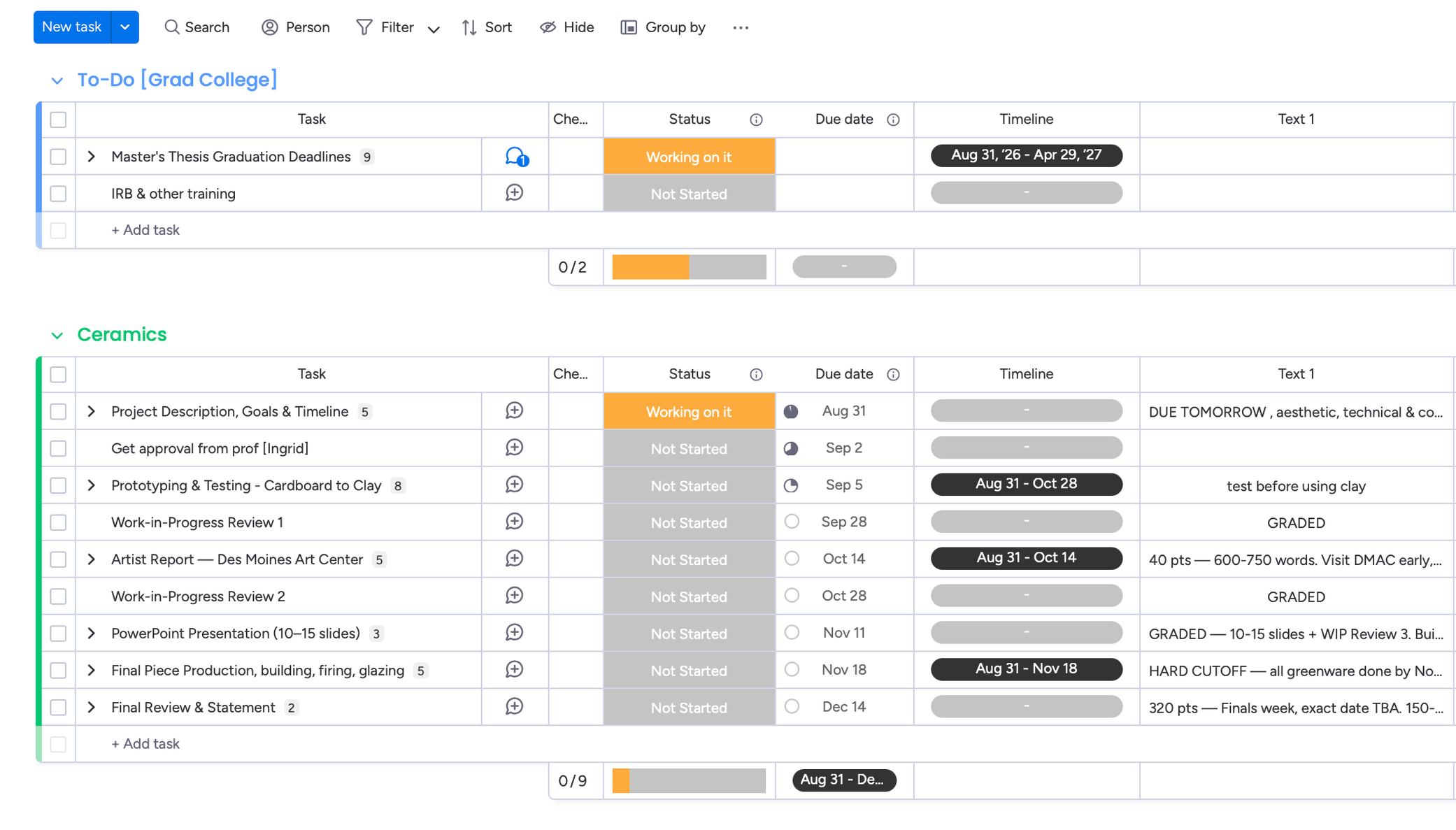
Task: Add update to PowerPoint Presentation row
Action: [515, 634]
